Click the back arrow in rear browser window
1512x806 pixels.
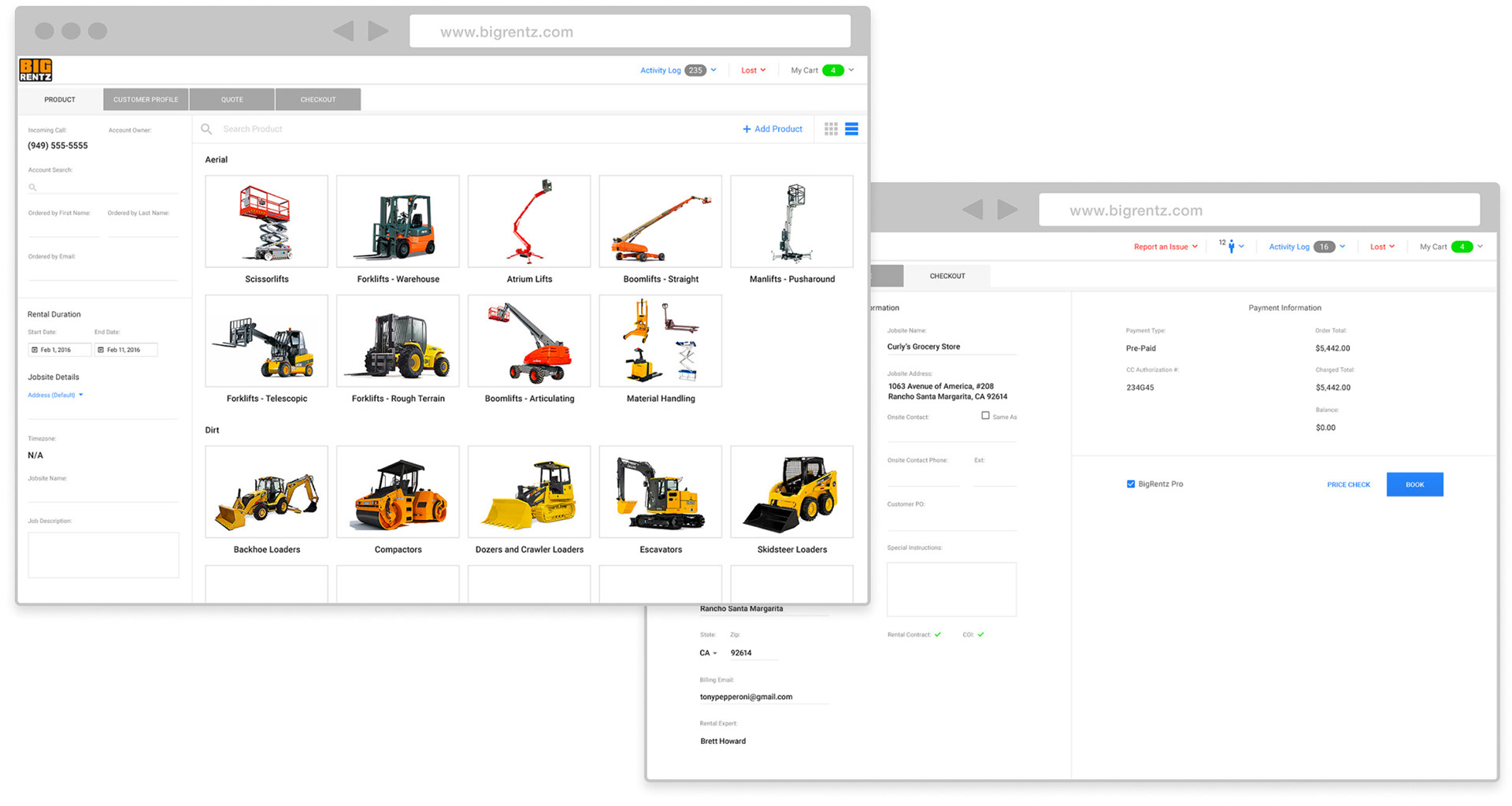pos(973,210)
